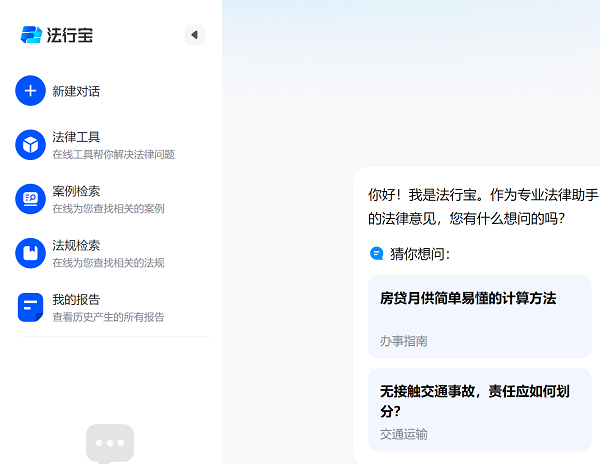This screenshot has height=464, width=600.
Task: Click the blue plus icon for 新建对话
Action: pos(31,91)
